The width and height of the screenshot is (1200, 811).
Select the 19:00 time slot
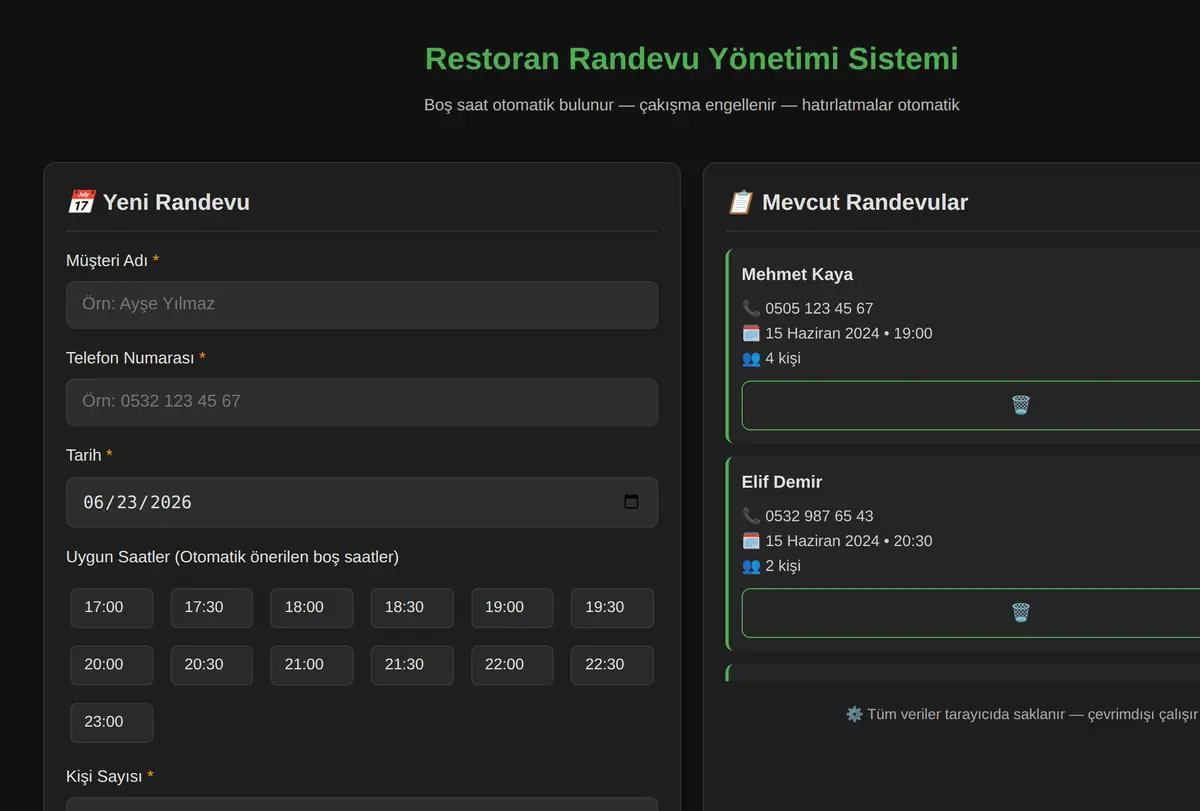(512, 607)
